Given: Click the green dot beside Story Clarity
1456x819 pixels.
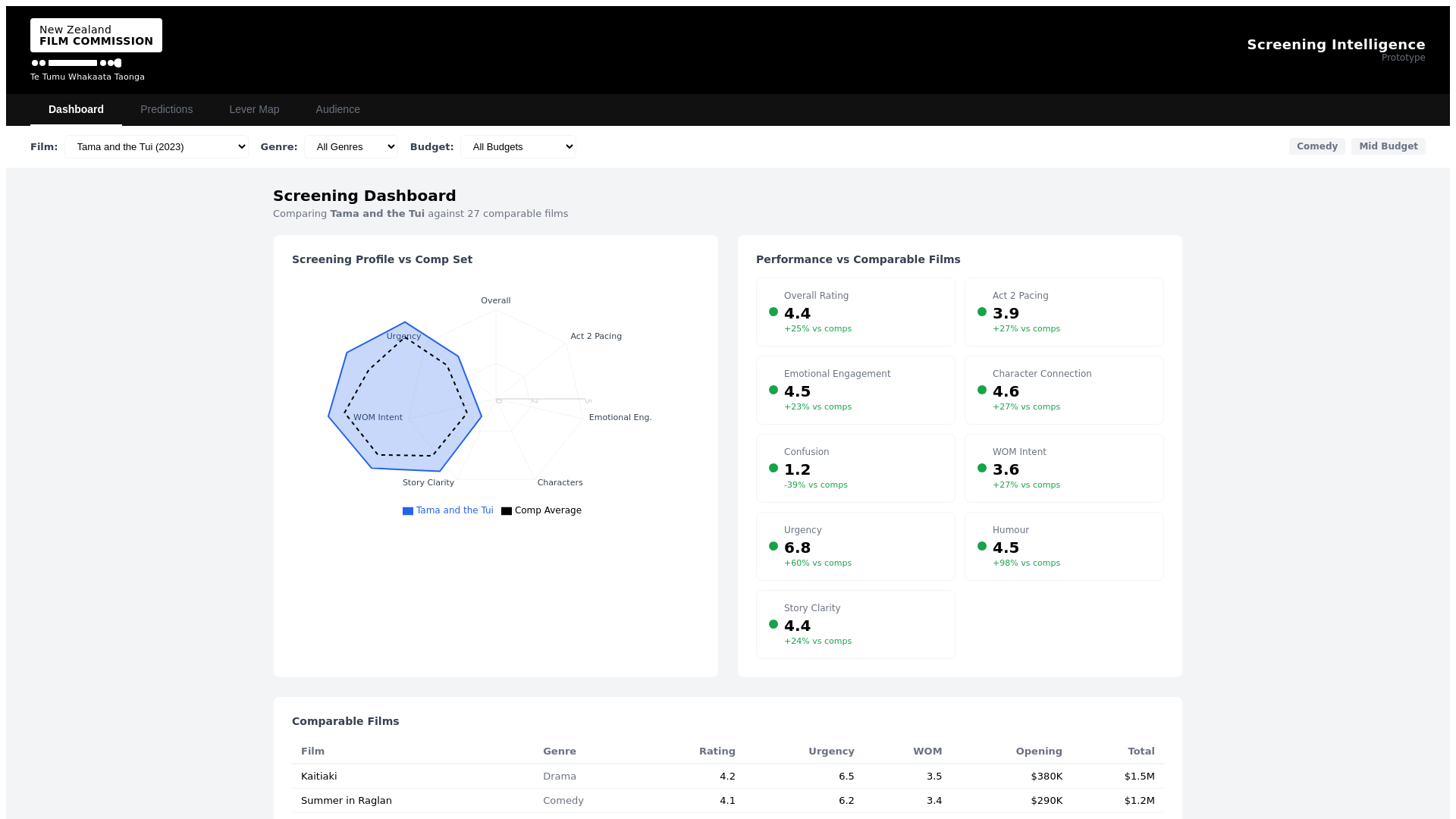Looking at the screenshot, I should pyautogui.click(x=773, y=624).
